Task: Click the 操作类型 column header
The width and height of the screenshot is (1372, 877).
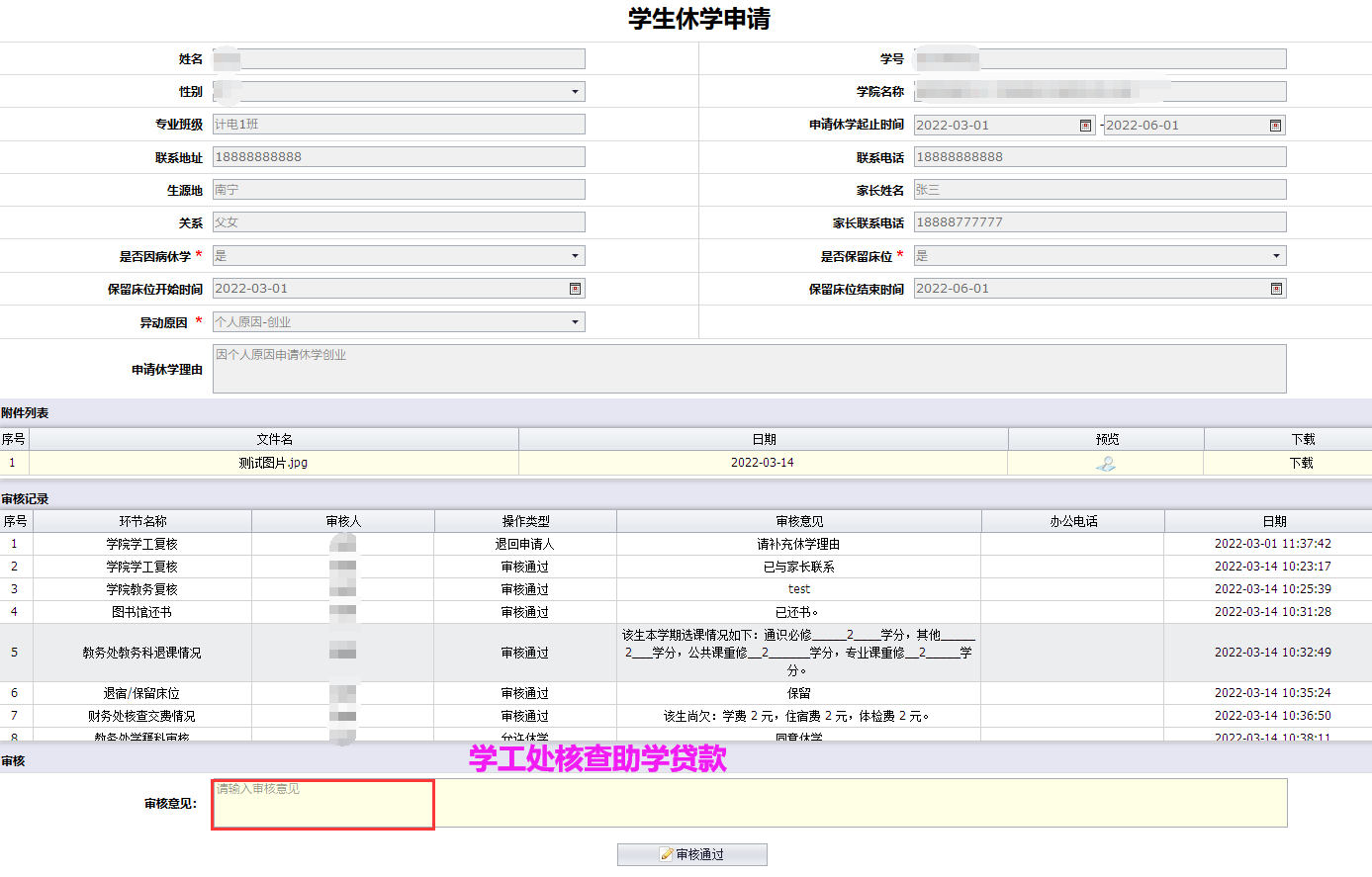Action: pos(525,521)
